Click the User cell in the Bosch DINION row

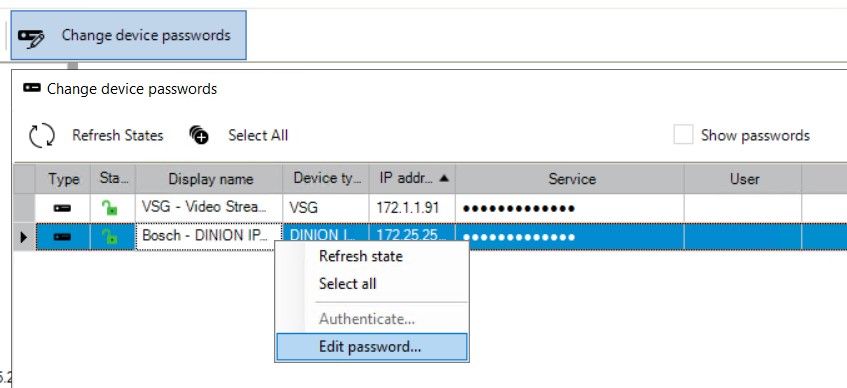(743, 237)
